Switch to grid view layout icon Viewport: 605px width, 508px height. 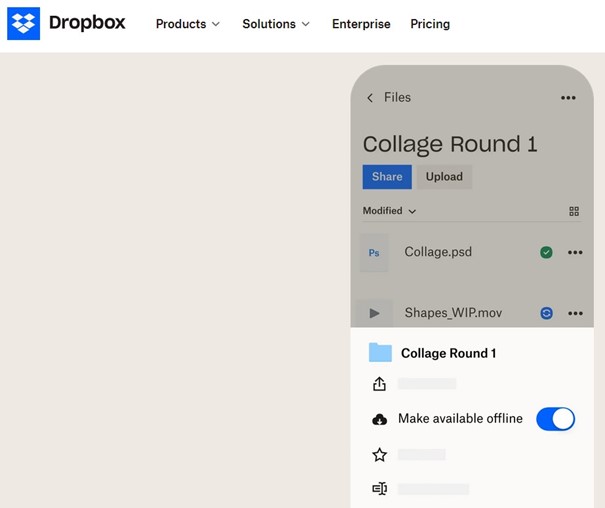[x=574, y=212]
